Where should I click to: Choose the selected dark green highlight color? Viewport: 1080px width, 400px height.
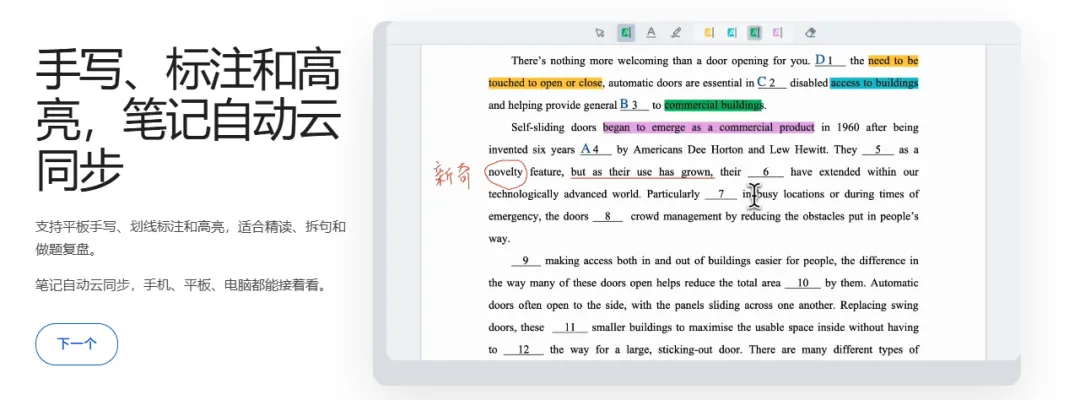tap(754, 32)
